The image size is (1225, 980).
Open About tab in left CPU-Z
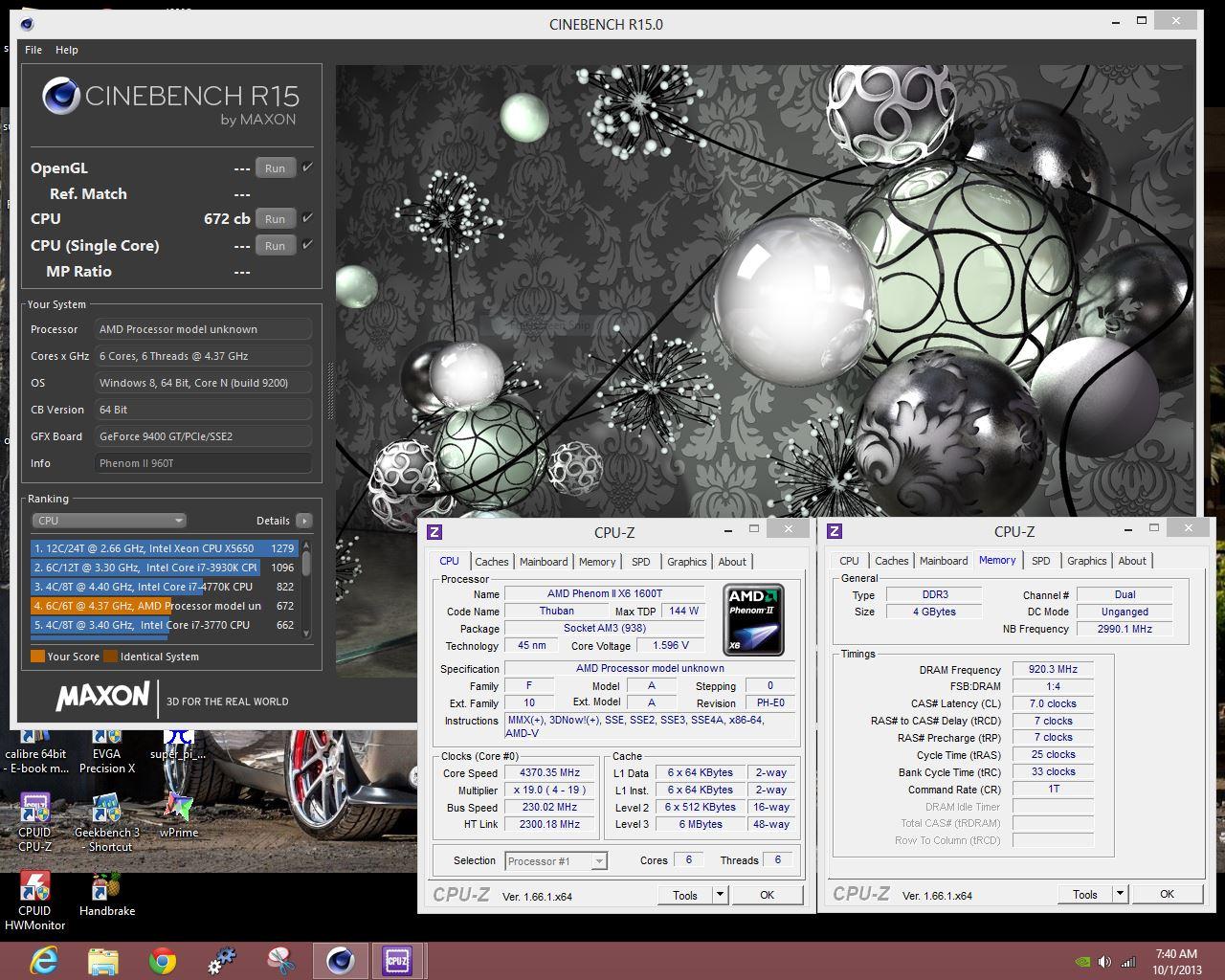[732, 562]
